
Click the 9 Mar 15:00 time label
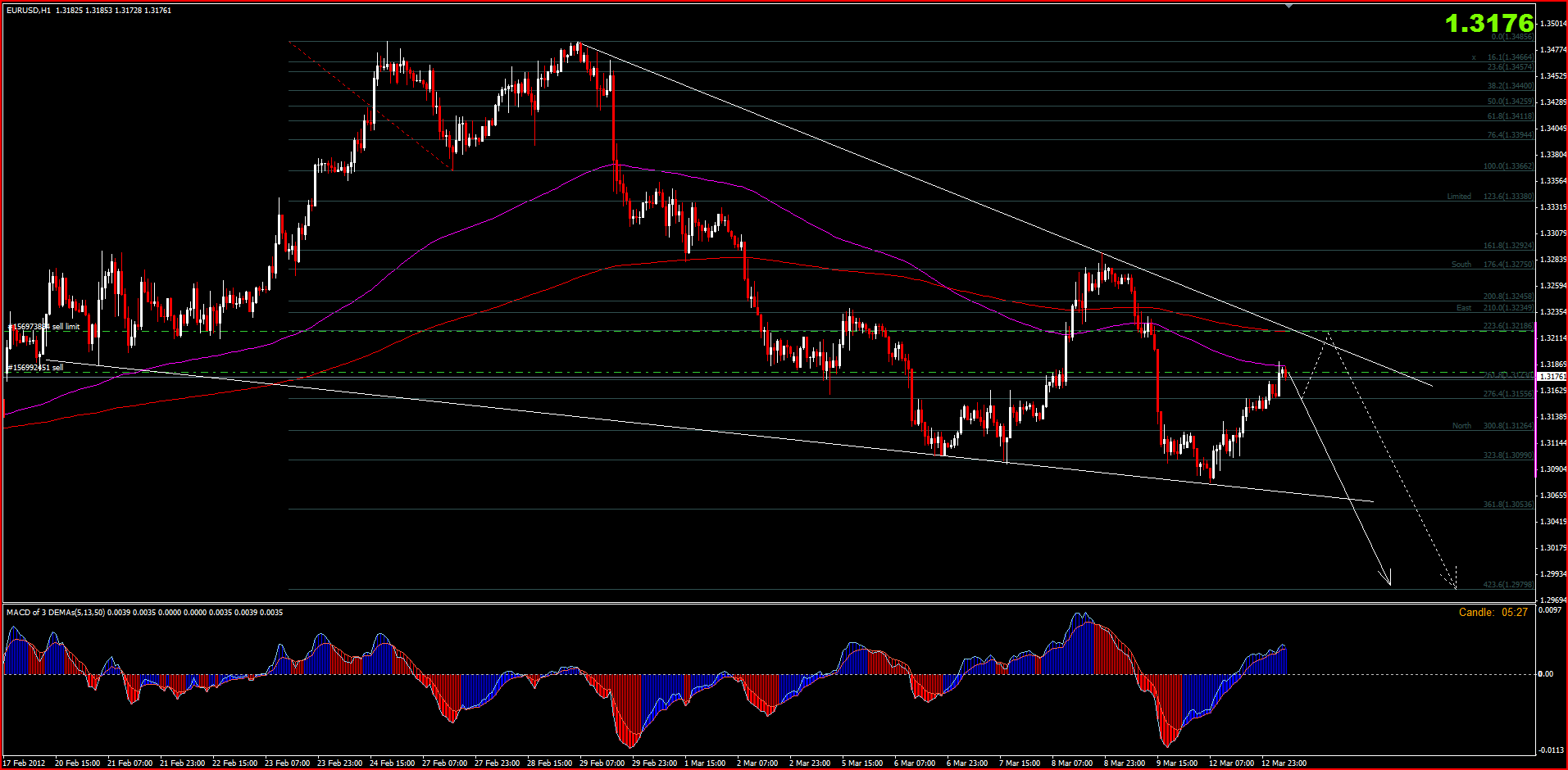tap(1177, 763)
